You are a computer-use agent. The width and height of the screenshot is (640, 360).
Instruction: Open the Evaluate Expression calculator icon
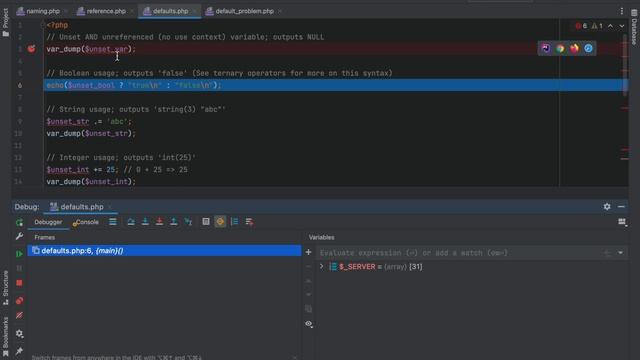click(x=206, y=222)
